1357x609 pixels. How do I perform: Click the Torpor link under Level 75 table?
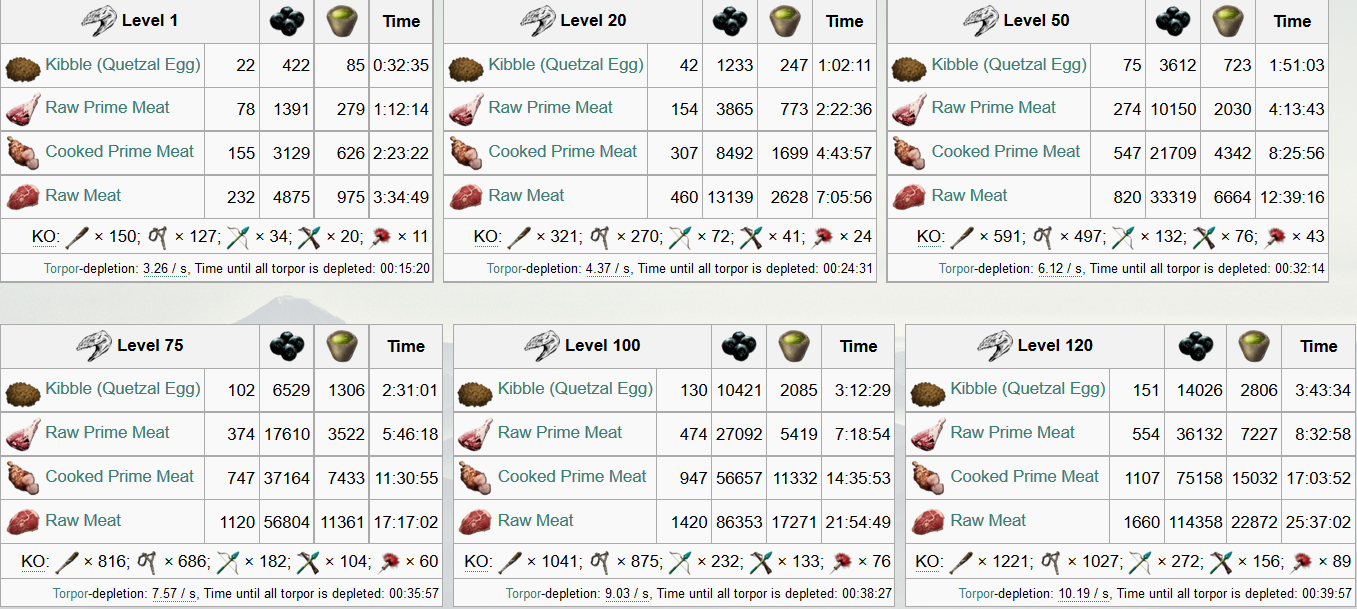click(x=71, y=594)
